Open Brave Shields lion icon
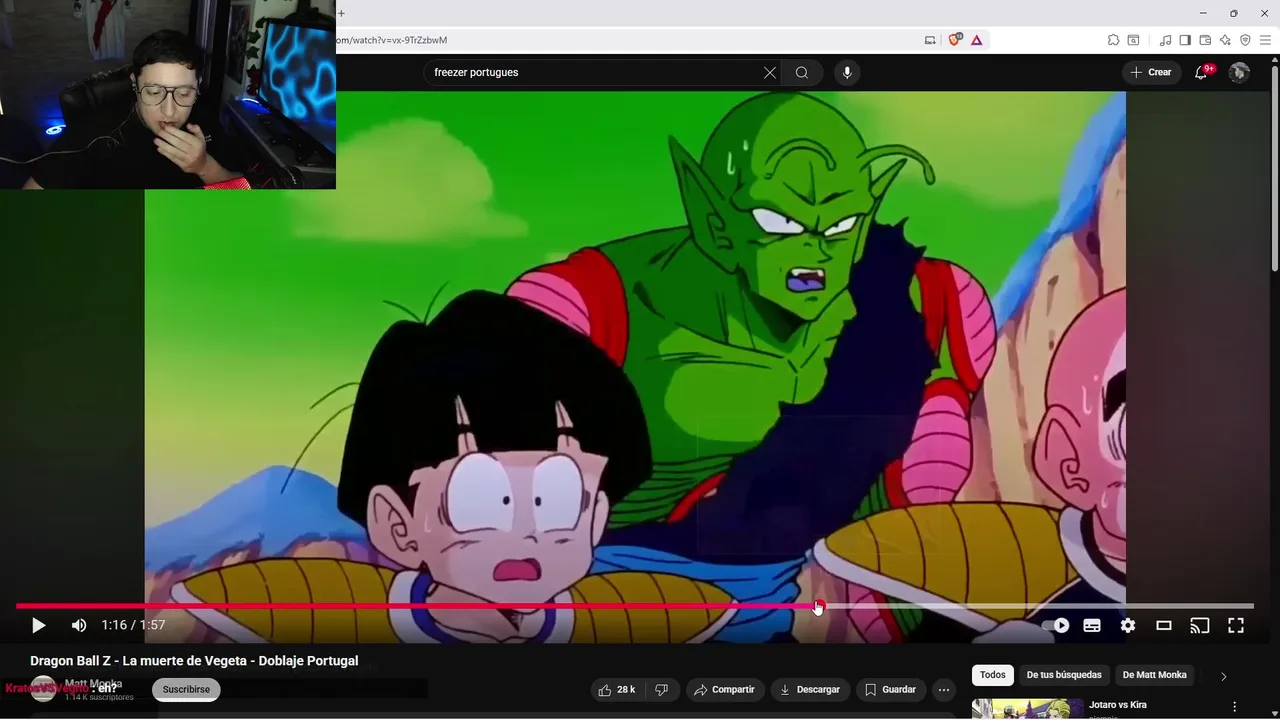 coord(954,40)
